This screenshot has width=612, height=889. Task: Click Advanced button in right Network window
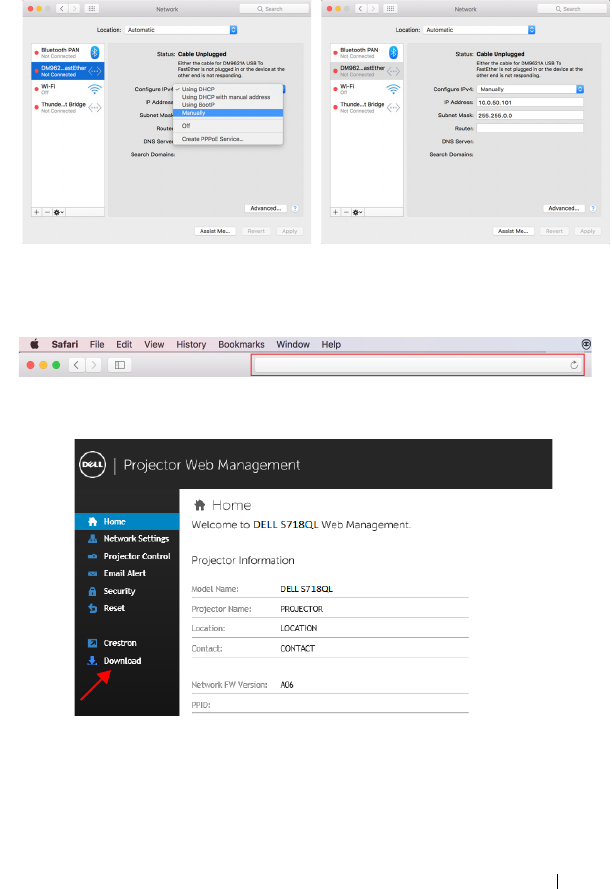tap(564, 209)
